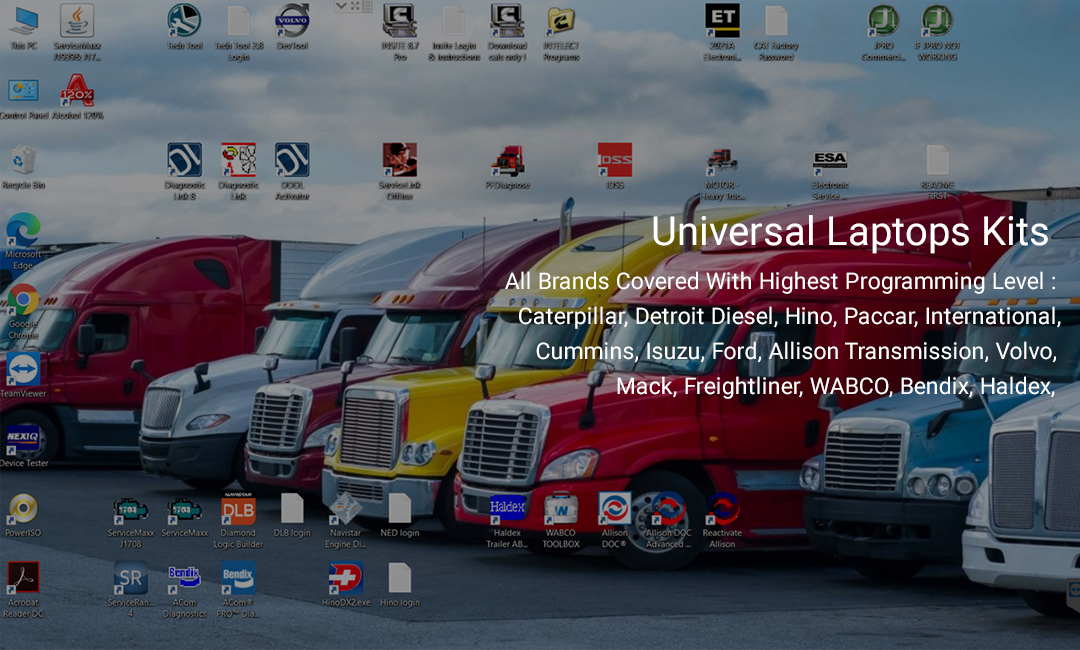Image resolution: width=1080 pixels, height=650 pixels.
Task: Open DLB login file
Action: pos(292,515)
